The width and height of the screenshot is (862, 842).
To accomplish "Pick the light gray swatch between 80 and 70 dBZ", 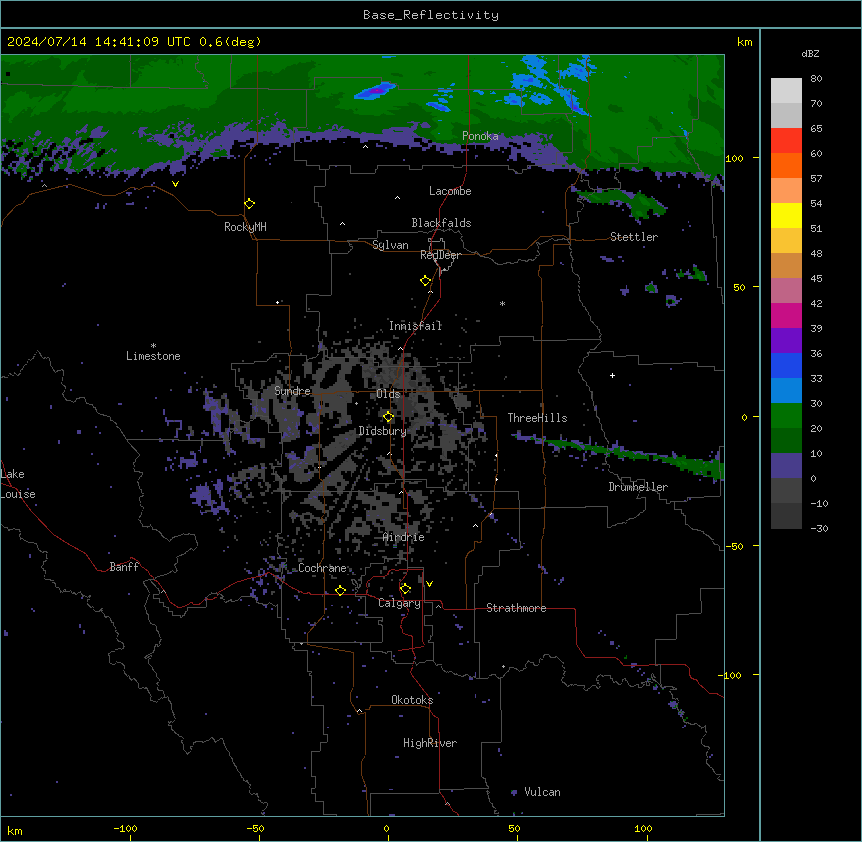I will tap(786, 91).
